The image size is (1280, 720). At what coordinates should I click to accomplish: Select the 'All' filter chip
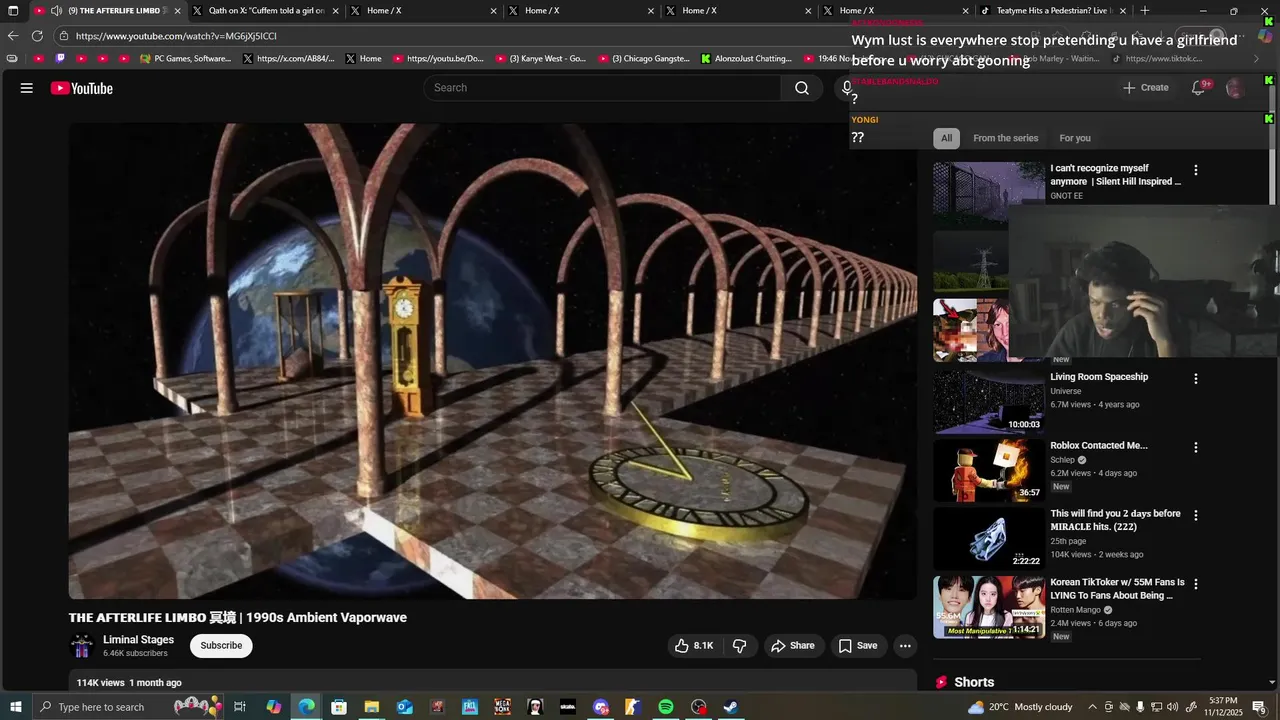pyautogui.click(x=946, y=138)
